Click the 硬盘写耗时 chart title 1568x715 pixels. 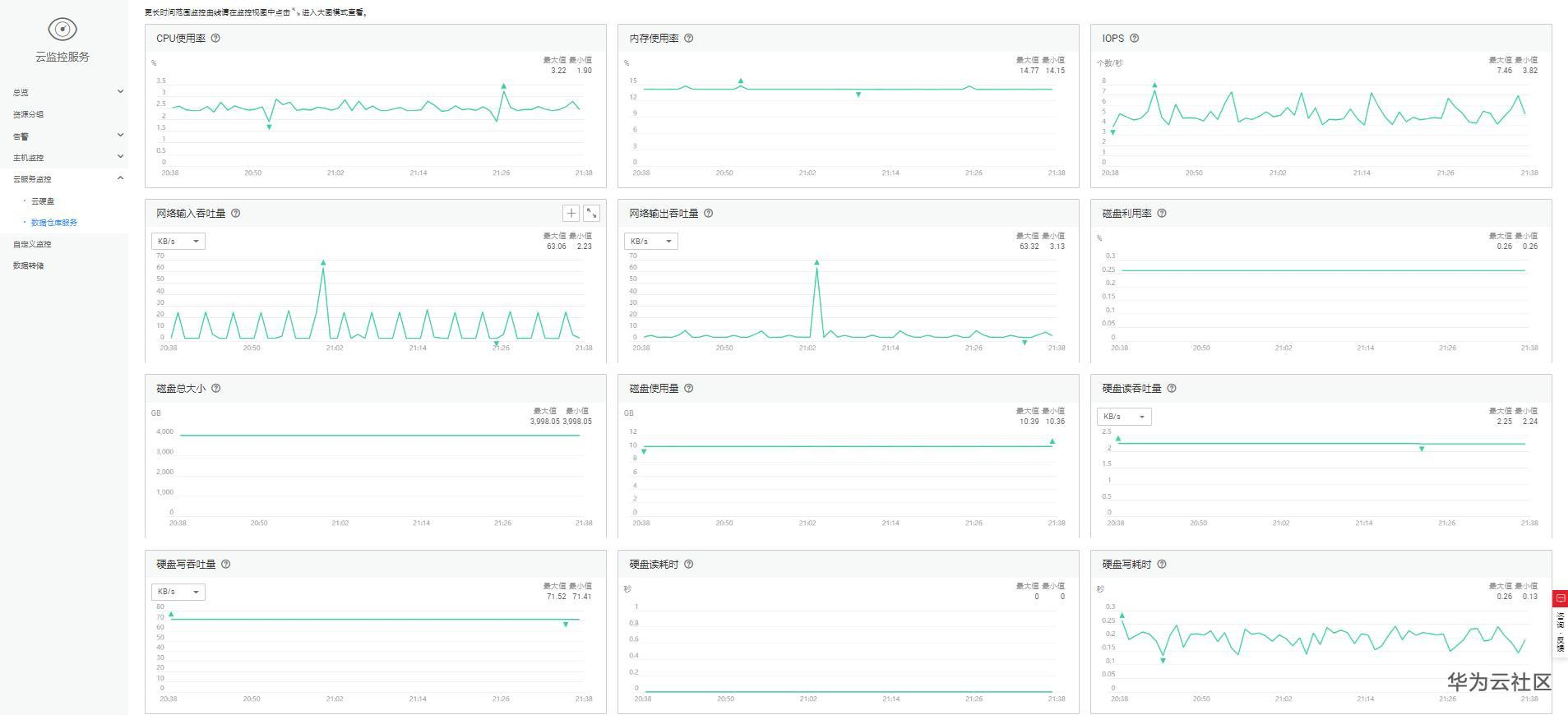coord(1127,565)
